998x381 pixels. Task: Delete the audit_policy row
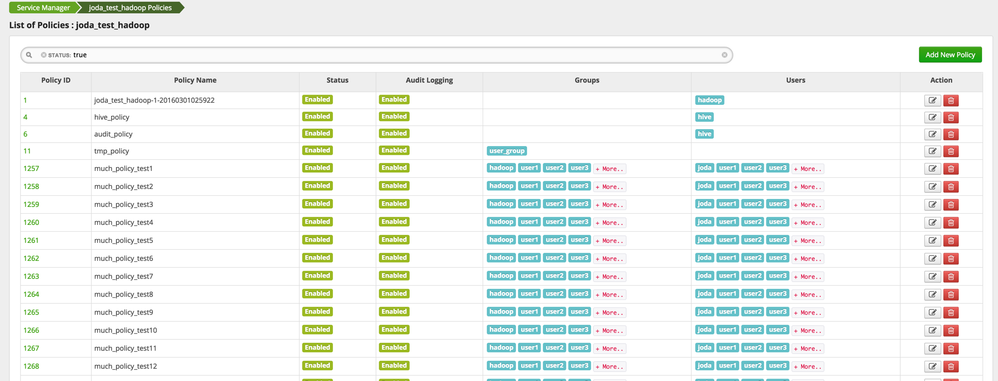(950, 134)
